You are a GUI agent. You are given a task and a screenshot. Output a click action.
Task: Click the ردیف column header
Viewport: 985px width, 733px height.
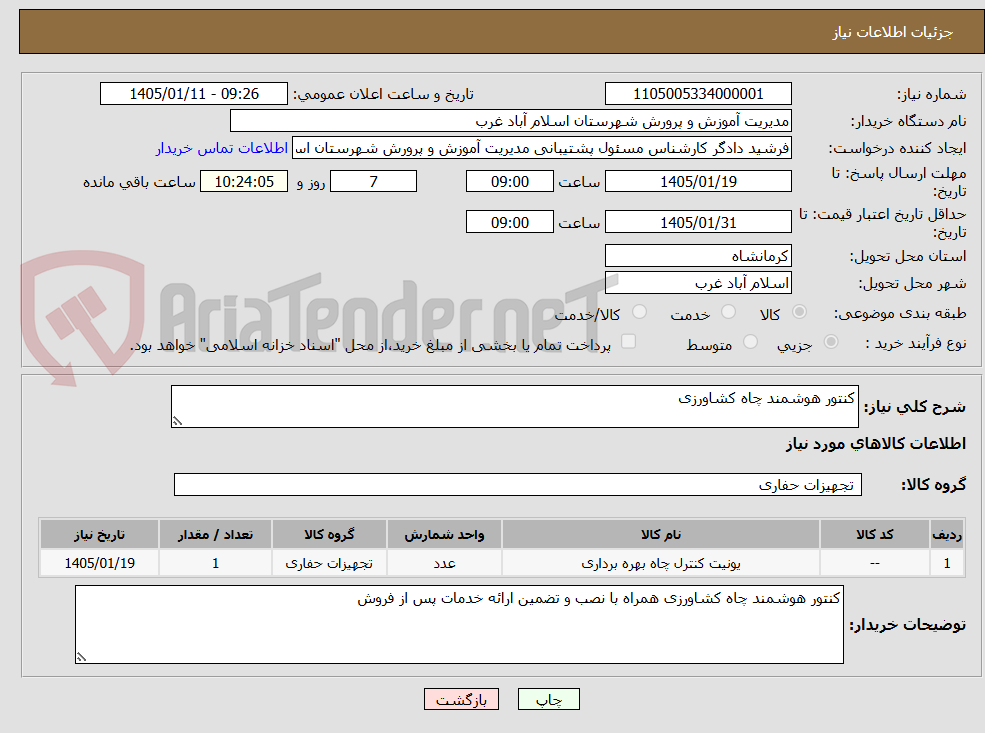click(947, 535)
